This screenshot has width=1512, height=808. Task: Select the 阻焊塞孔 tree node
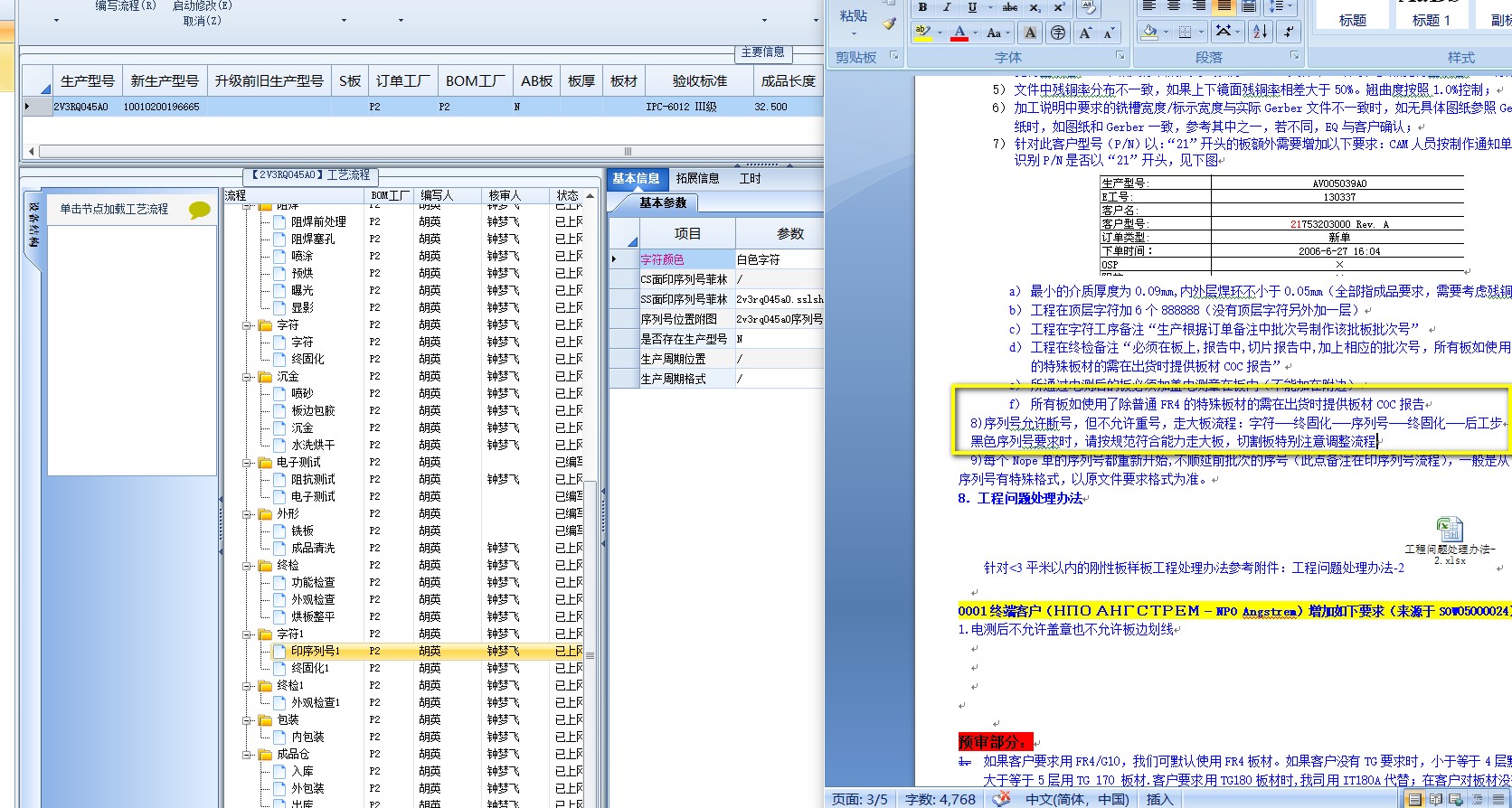coord(313,240)
